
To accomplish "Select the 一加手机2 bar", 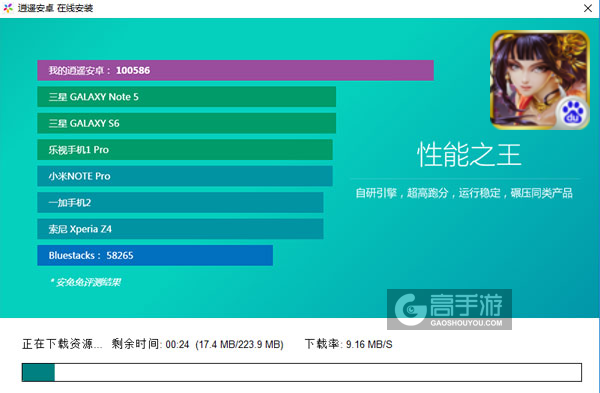I will pos(180,202).
